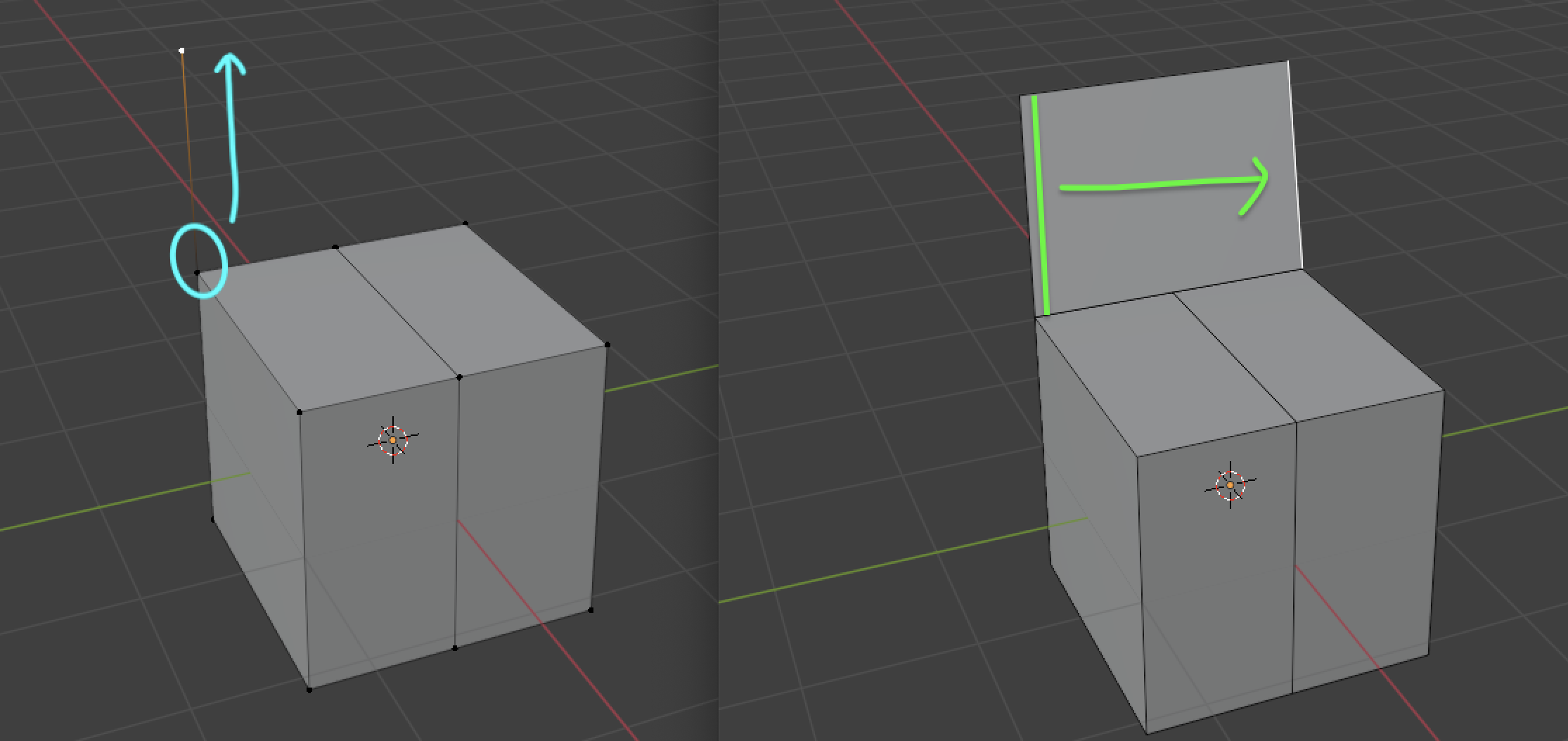Select the top center loop edge of the right cube

click(x=1235, y=359)
